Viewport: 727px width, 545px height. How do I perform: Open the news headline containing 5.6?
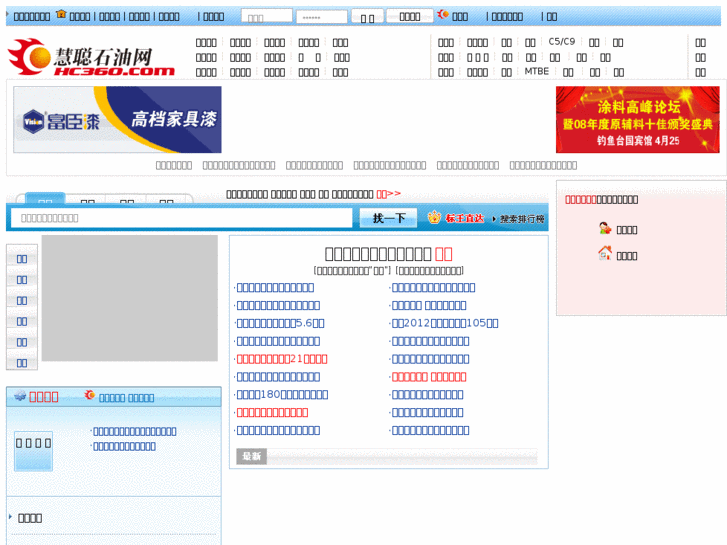[281, 323]
